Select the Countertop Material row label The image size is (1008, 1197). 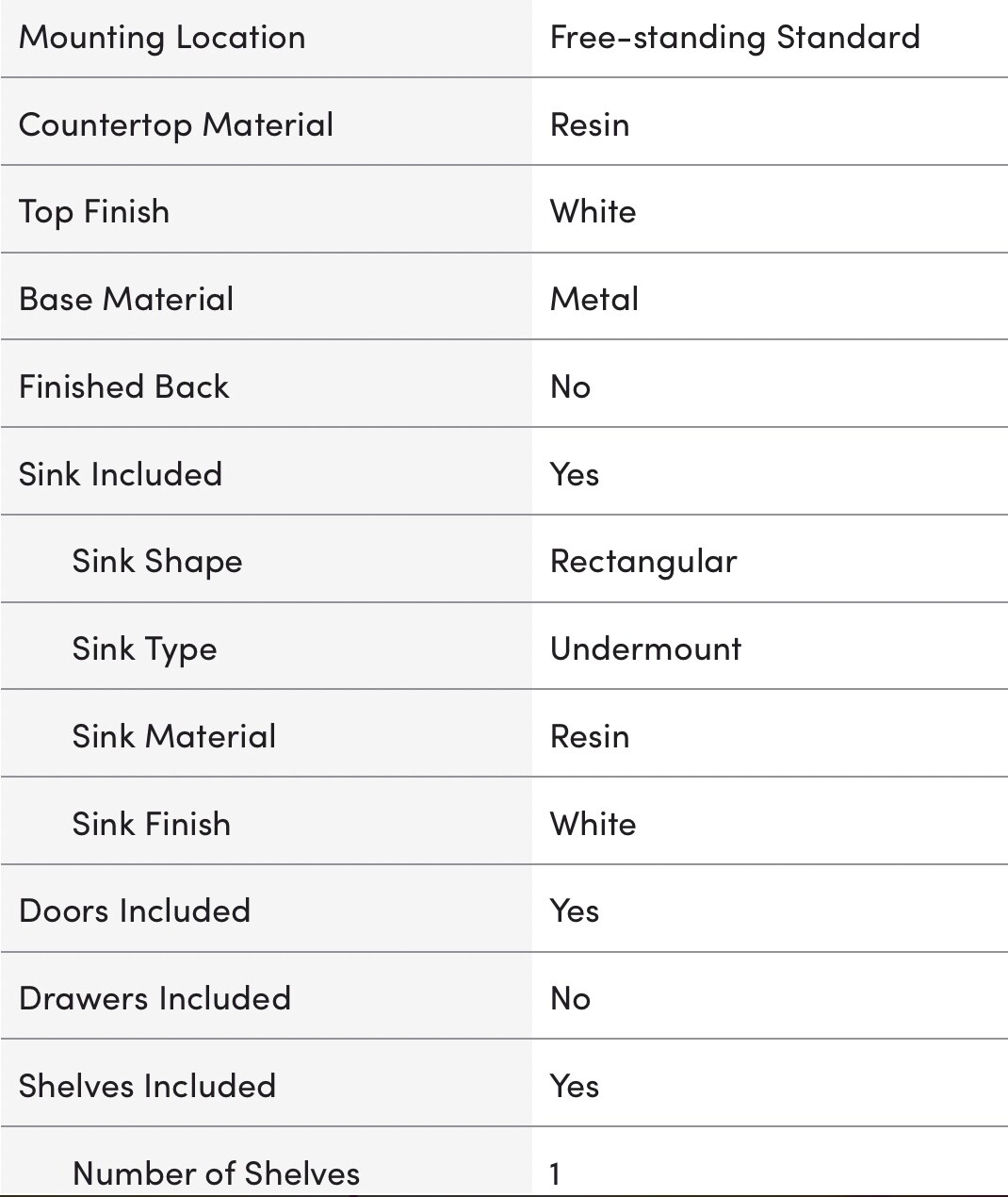[176, 124]
